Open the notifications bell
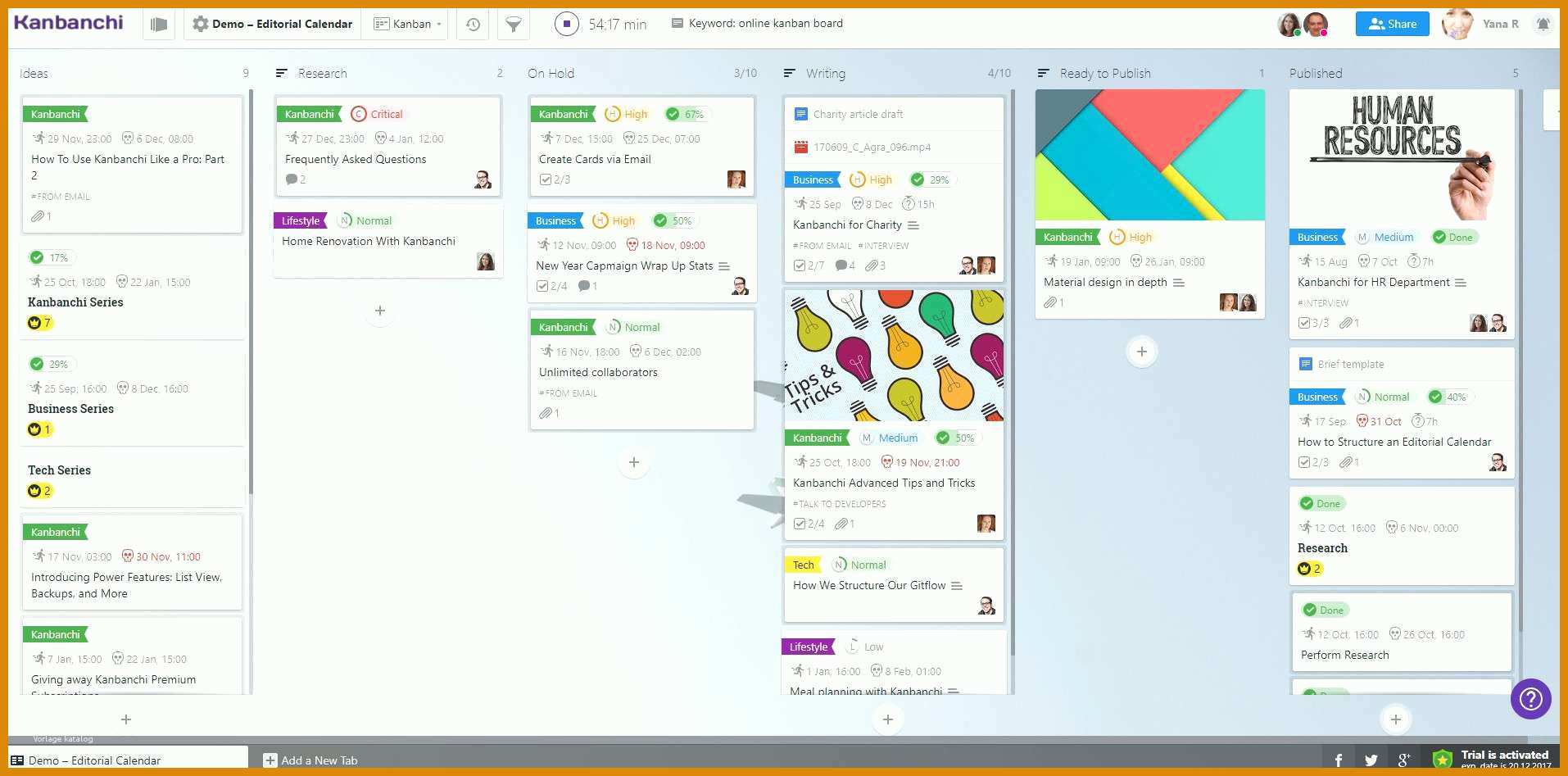1568x776 pixels. coord(1543,24)
